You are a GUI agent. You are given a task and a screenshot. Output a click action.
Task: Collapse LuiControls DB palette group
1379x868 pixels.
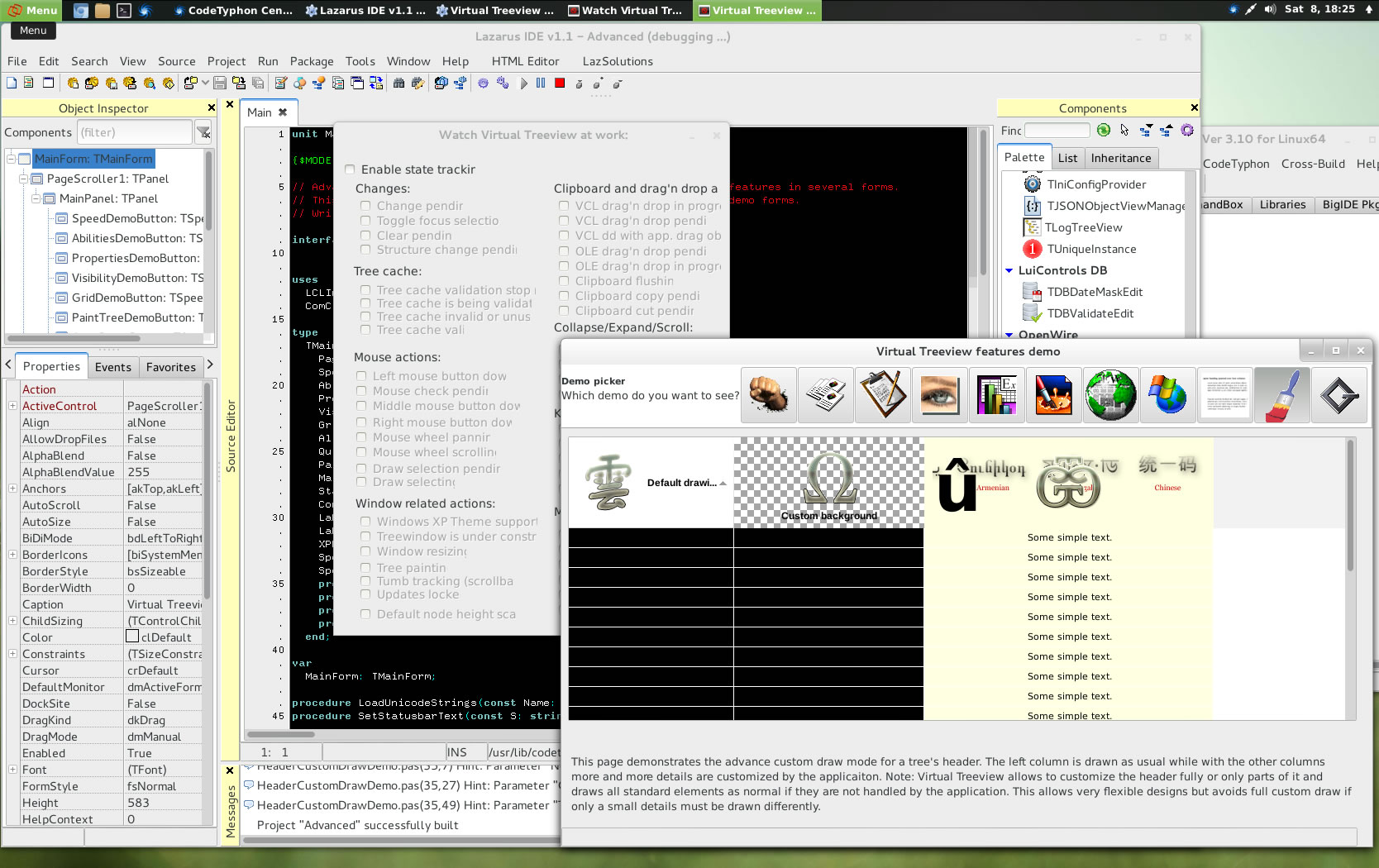point(1009,270)
